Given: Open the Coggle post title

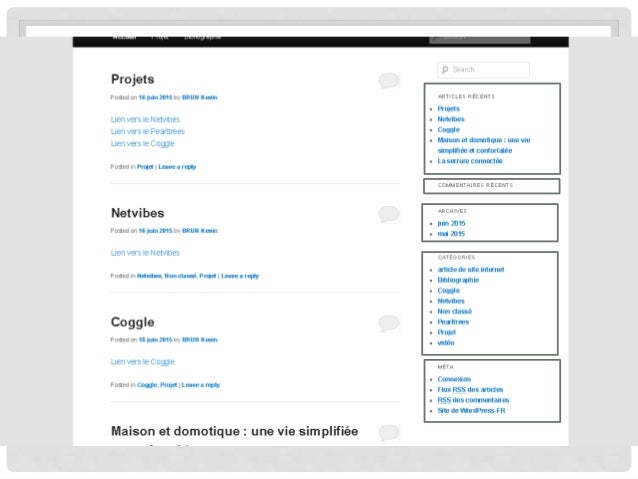Looking at the screenshot, I should pos(133,322).
